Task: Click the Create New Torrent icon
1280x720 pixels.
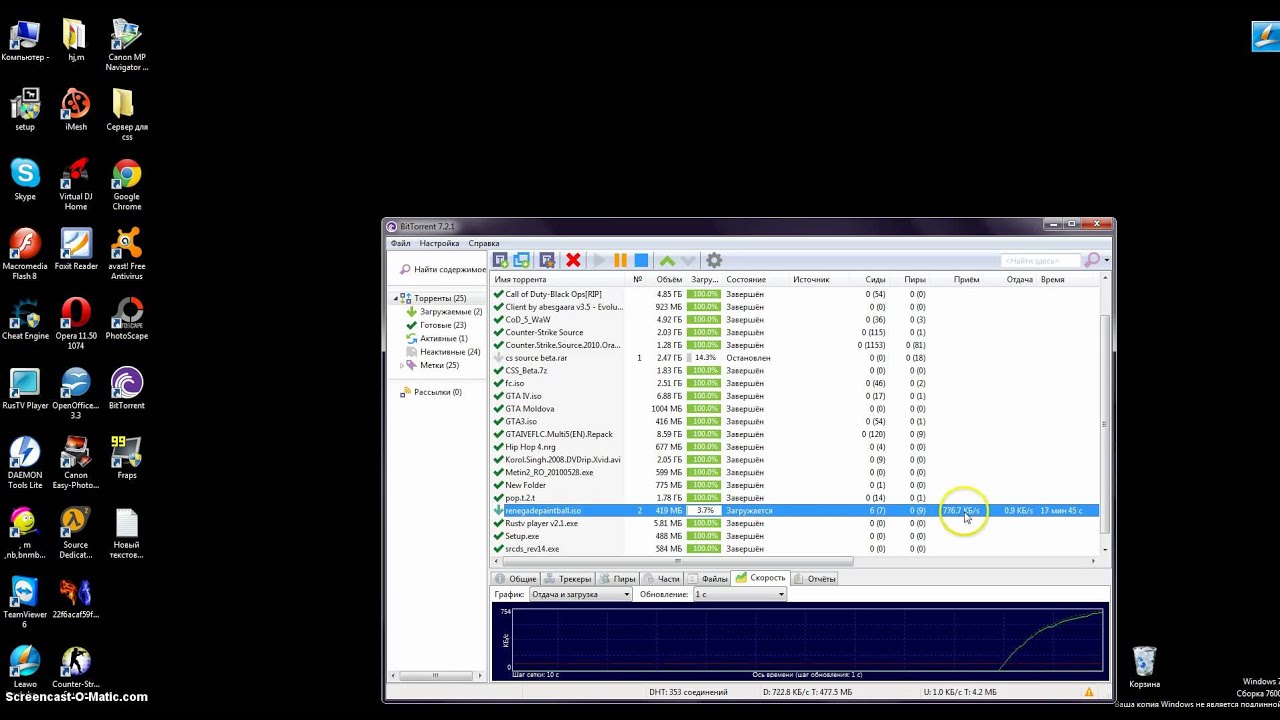Action: click(547, 260)
